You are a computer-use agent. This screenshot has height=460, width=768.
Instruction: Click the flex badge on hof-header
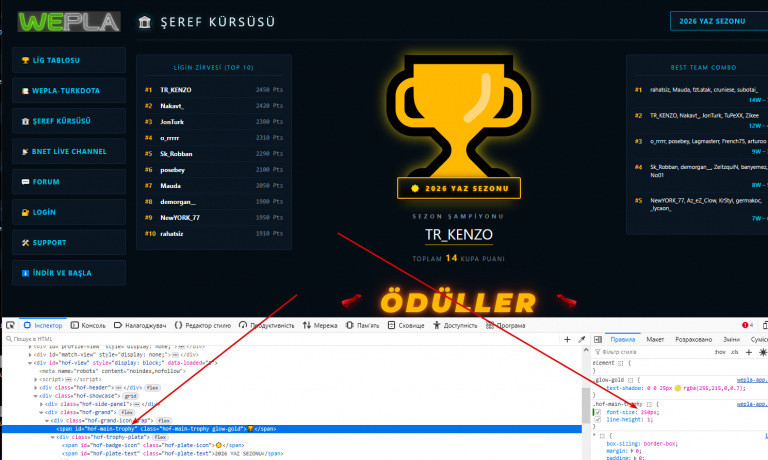[x=152, y=387]
